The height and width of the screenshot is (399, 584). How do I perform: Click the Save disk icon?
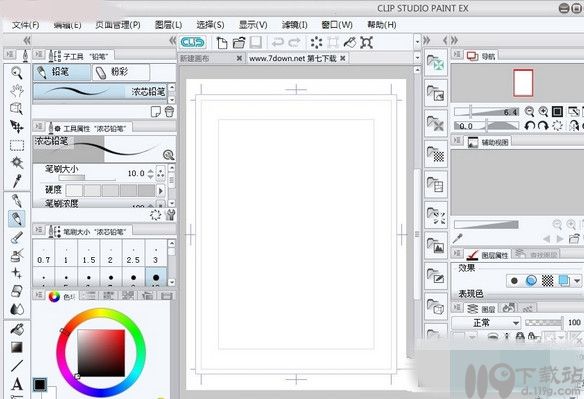(256, 42)
